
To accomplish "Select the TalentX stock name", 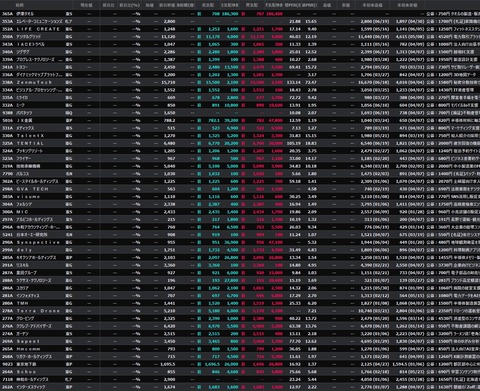I will pos(30,136).
